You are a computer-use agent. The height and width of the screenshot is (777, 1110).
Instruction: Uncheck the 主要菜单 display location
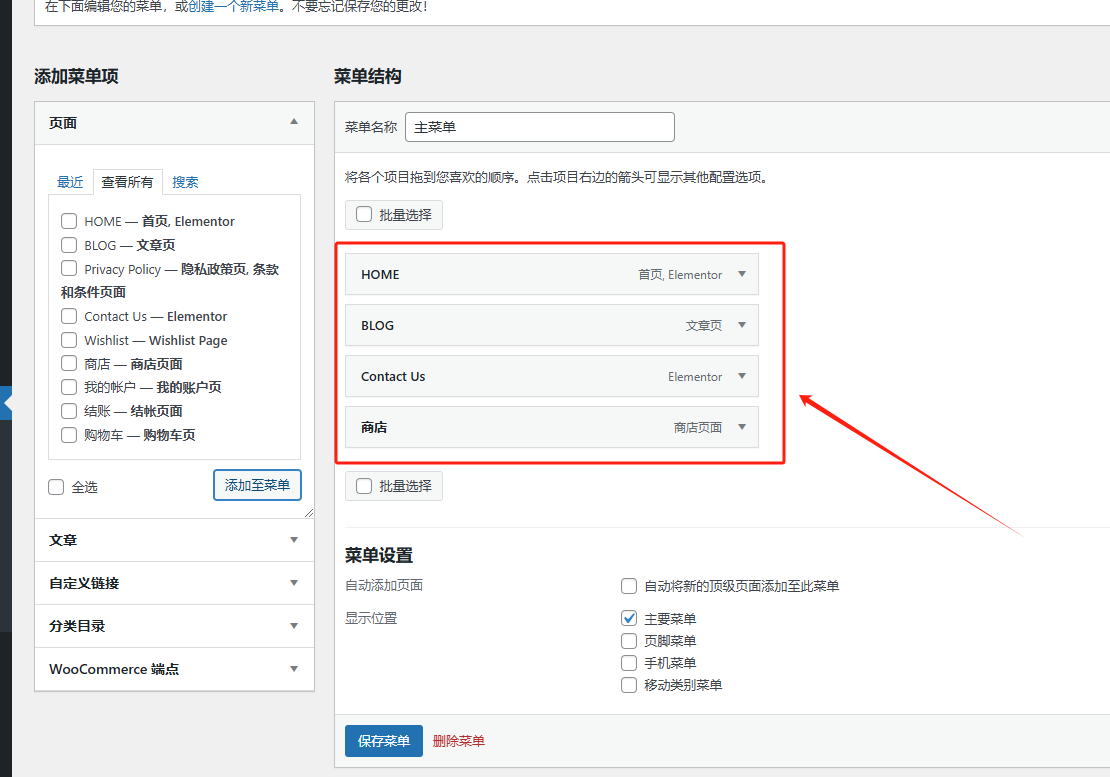coord(629,618)
